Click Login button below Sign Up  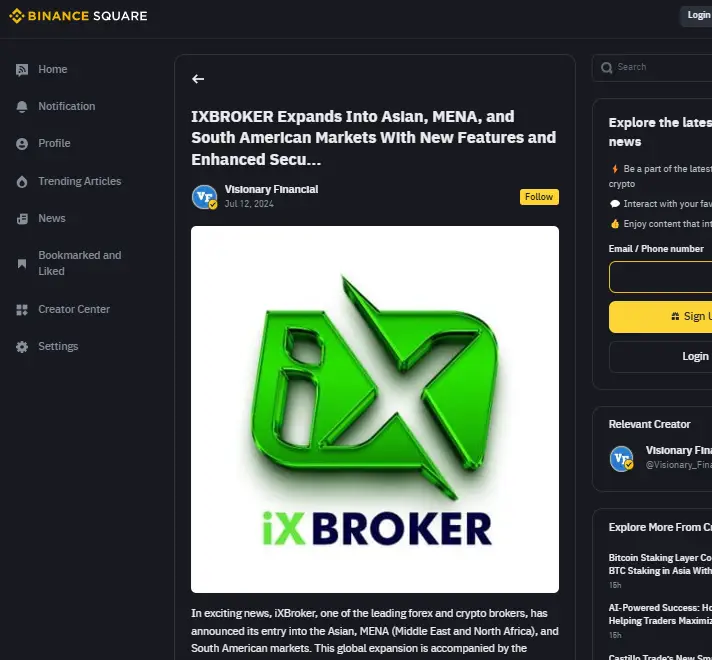pyautogui.click(x=660, y=357)
